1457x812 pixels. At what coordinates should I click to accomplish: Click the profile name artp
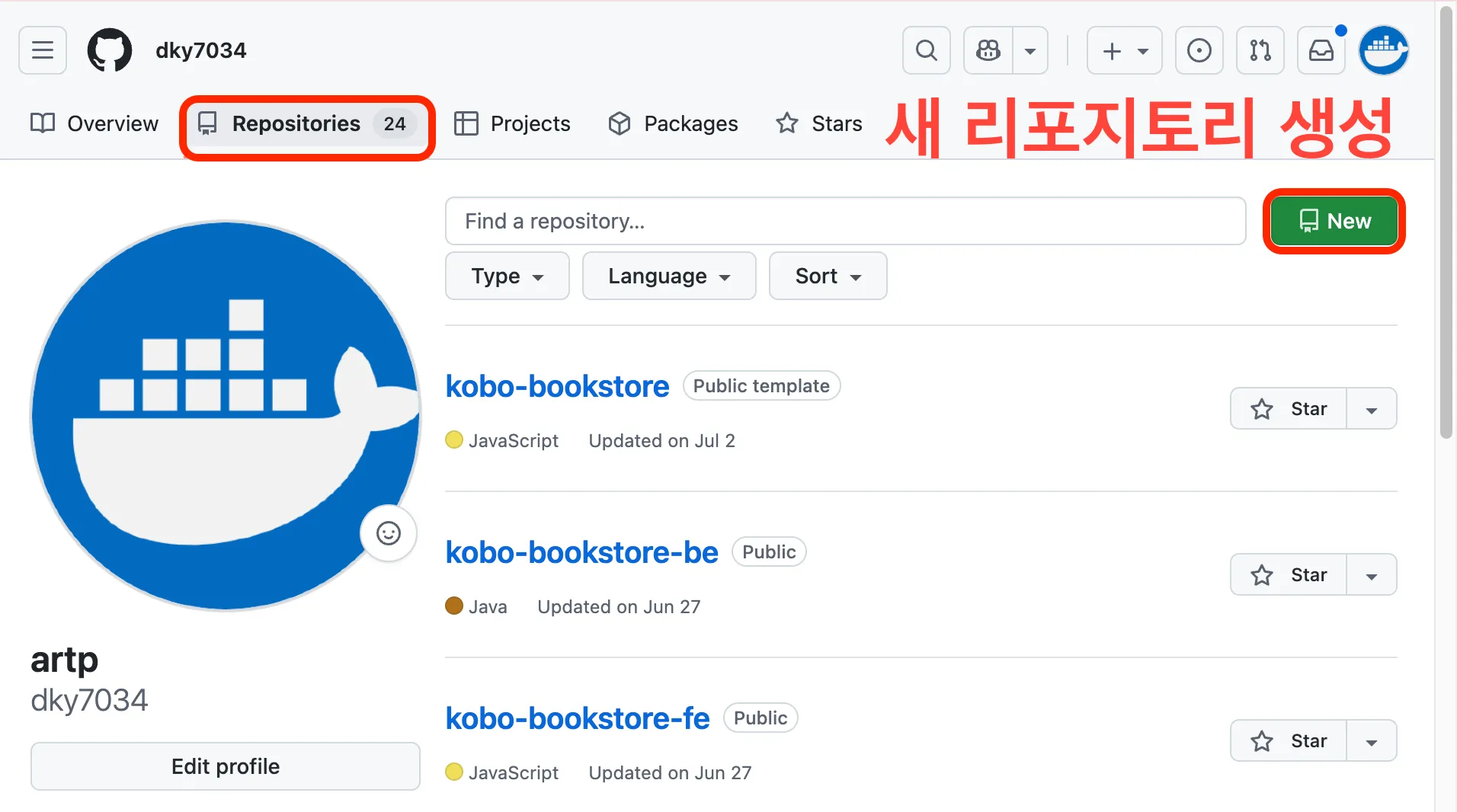click(x=65, y=660)
